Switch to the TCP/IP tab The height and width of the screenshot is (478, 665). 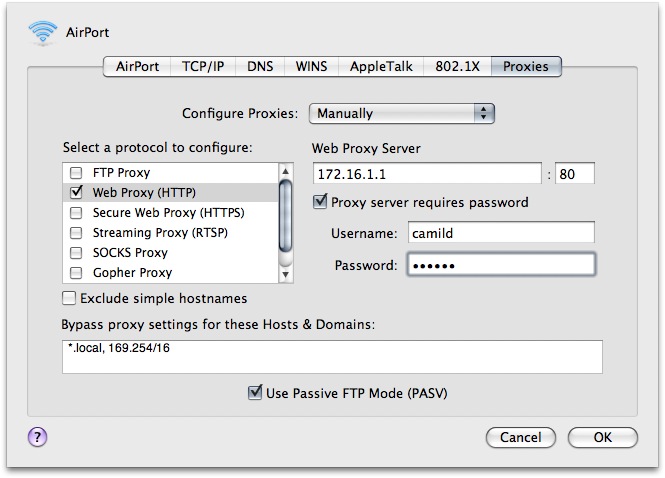(x=203, y=67)
